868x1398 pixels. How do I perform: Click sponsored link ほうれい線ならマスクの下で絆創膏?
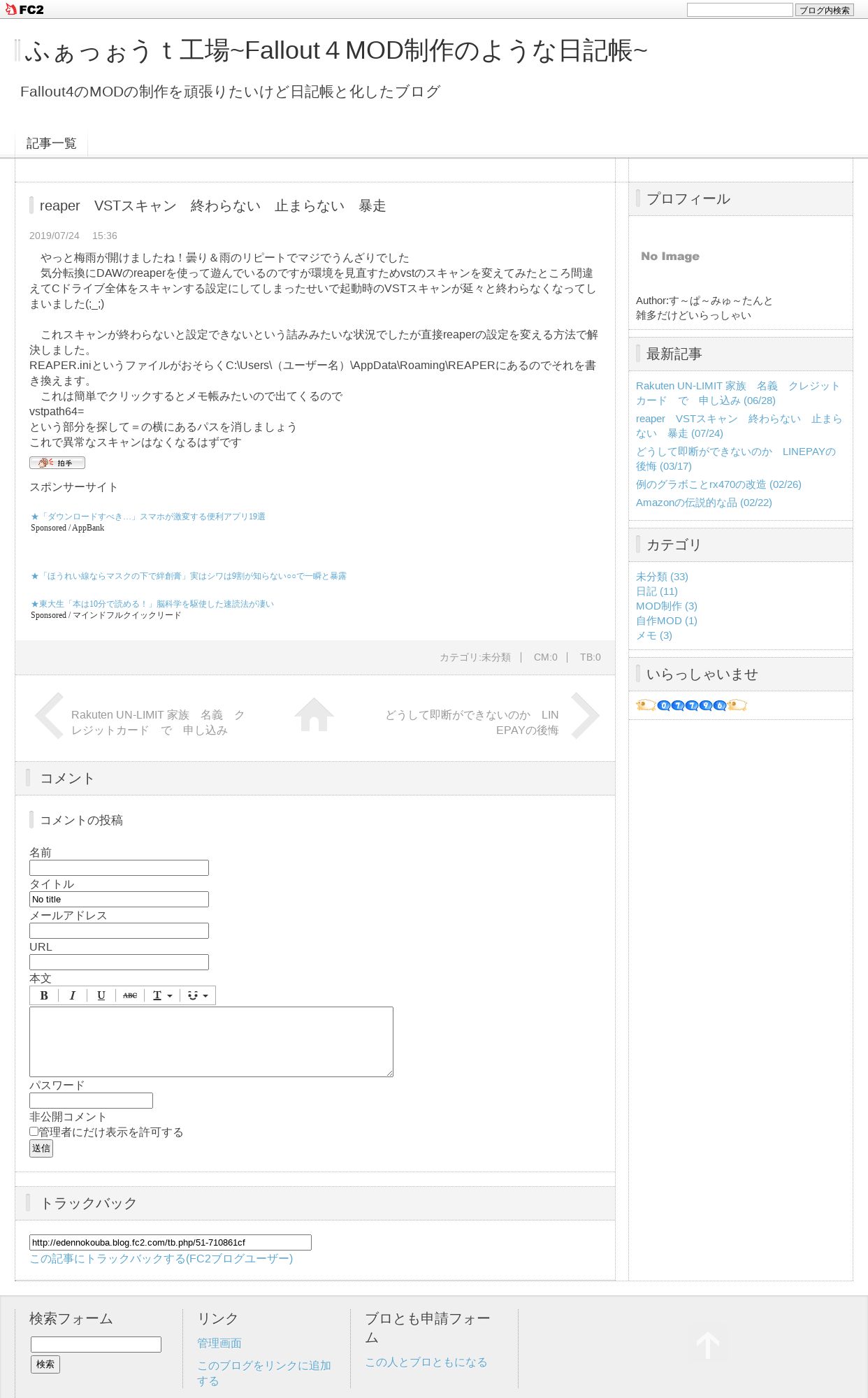pos(189,576)
